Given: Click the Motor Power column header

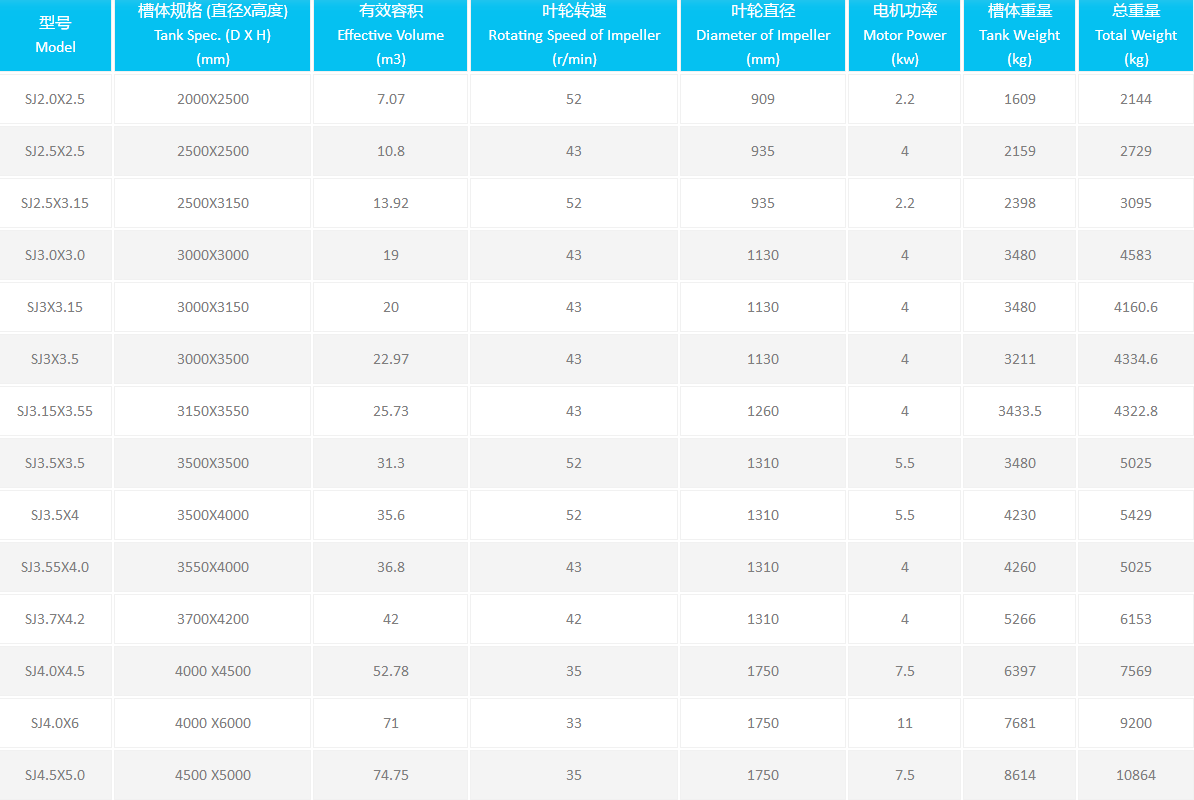Looking at the screenshot, I should (x=904, y=35).
